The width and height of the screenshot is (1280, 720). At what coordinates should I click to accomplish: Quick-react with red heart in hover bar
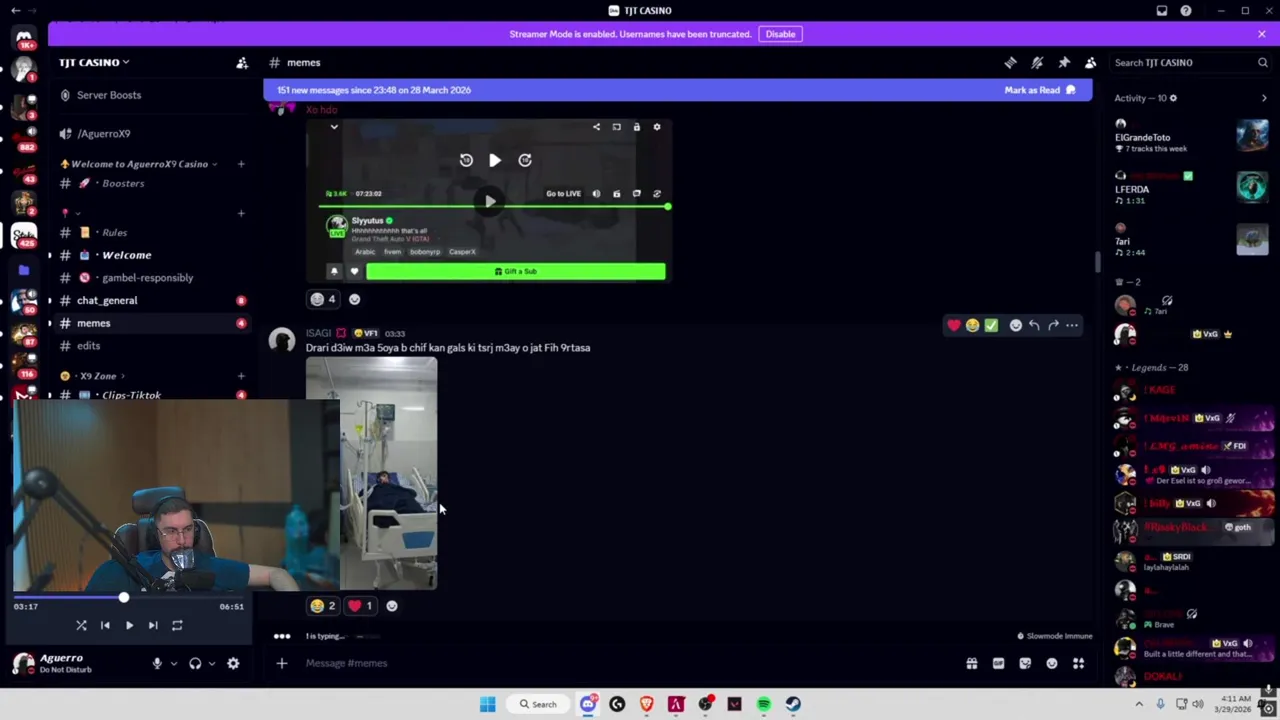(953, 325)
